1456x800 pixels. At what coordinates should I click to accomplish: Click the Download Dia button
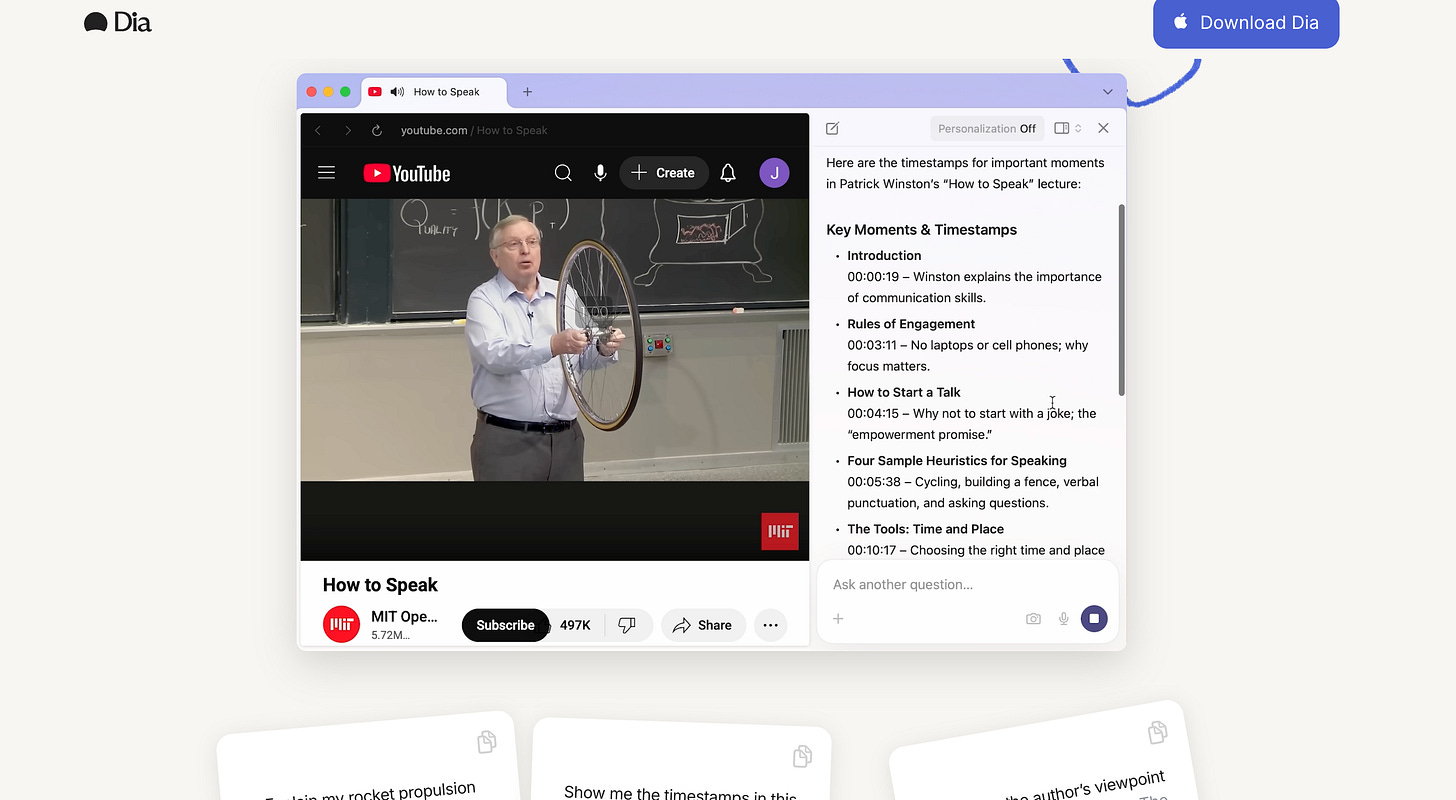1246,22
